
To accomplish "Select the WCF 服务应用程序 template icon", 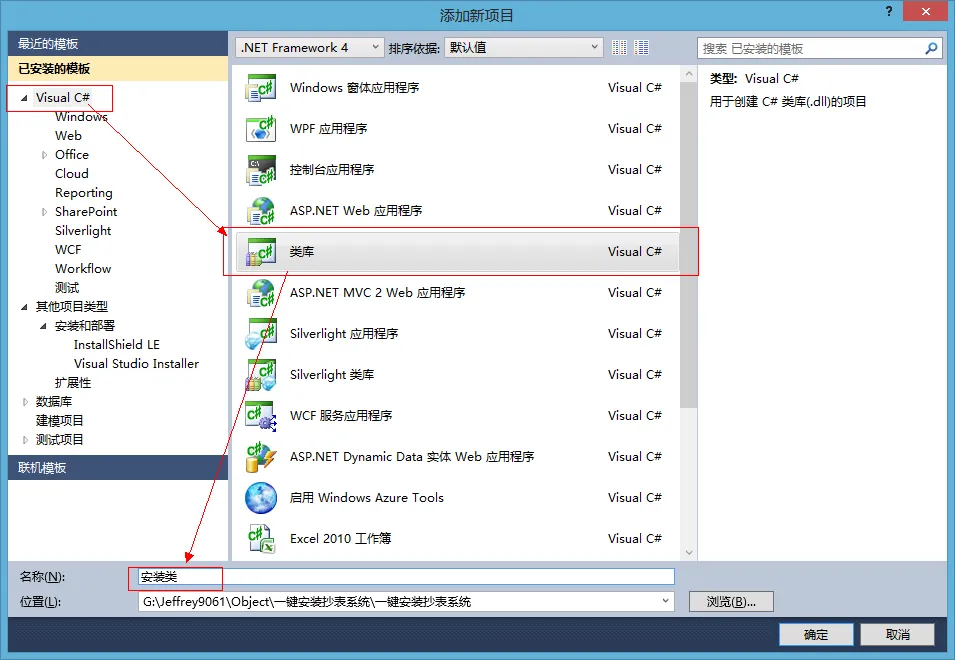I will [x=261, y=415].
